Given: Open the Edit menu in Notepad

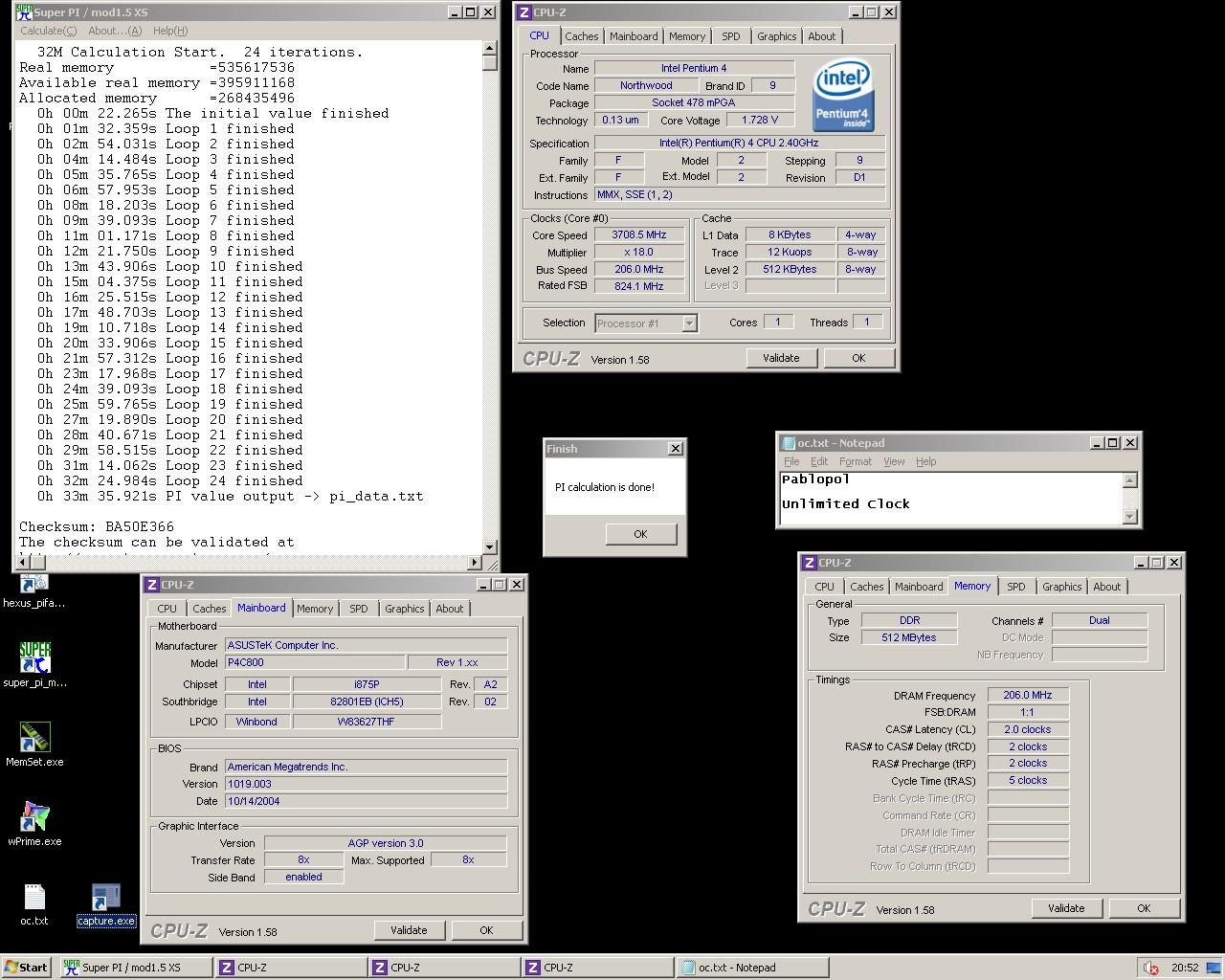Looking at the screenshot, I should 819,461.
